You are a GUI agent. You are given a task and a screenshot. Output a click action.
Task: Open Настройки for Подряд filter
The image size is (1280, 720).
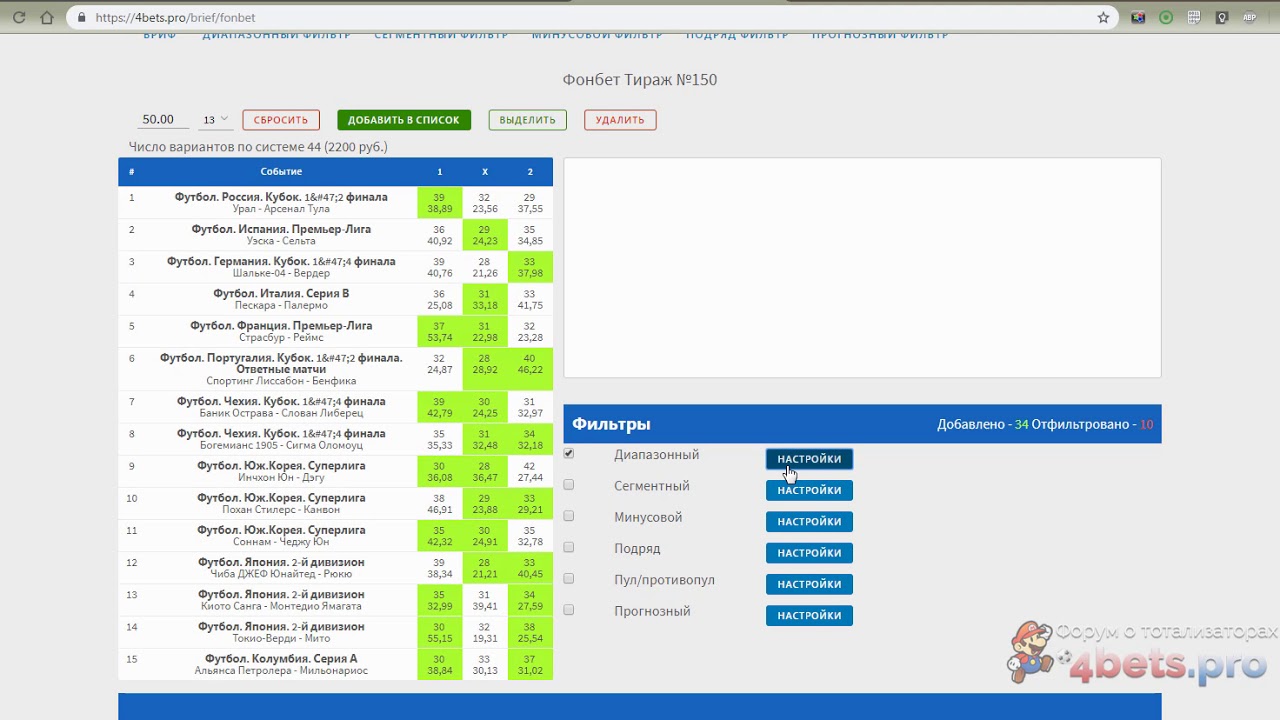[809, 553]
